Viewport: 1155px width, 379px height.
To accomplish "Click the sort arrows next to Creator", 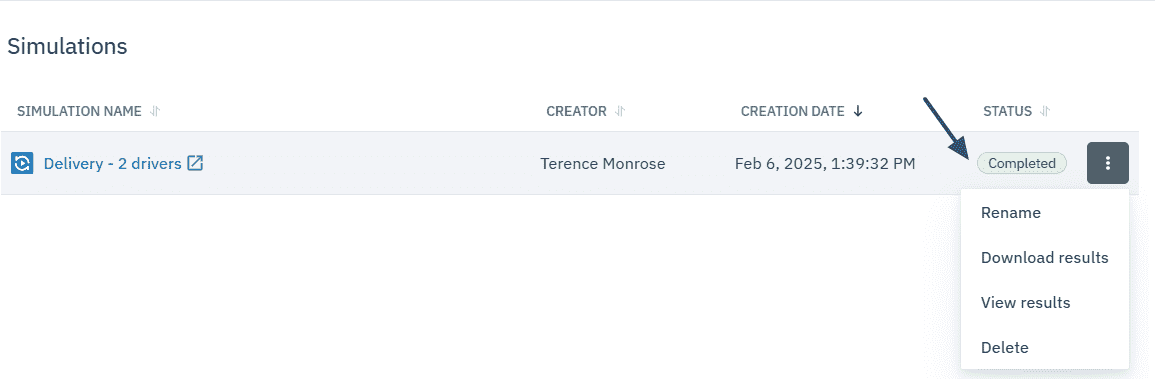I will pos(619,112).
